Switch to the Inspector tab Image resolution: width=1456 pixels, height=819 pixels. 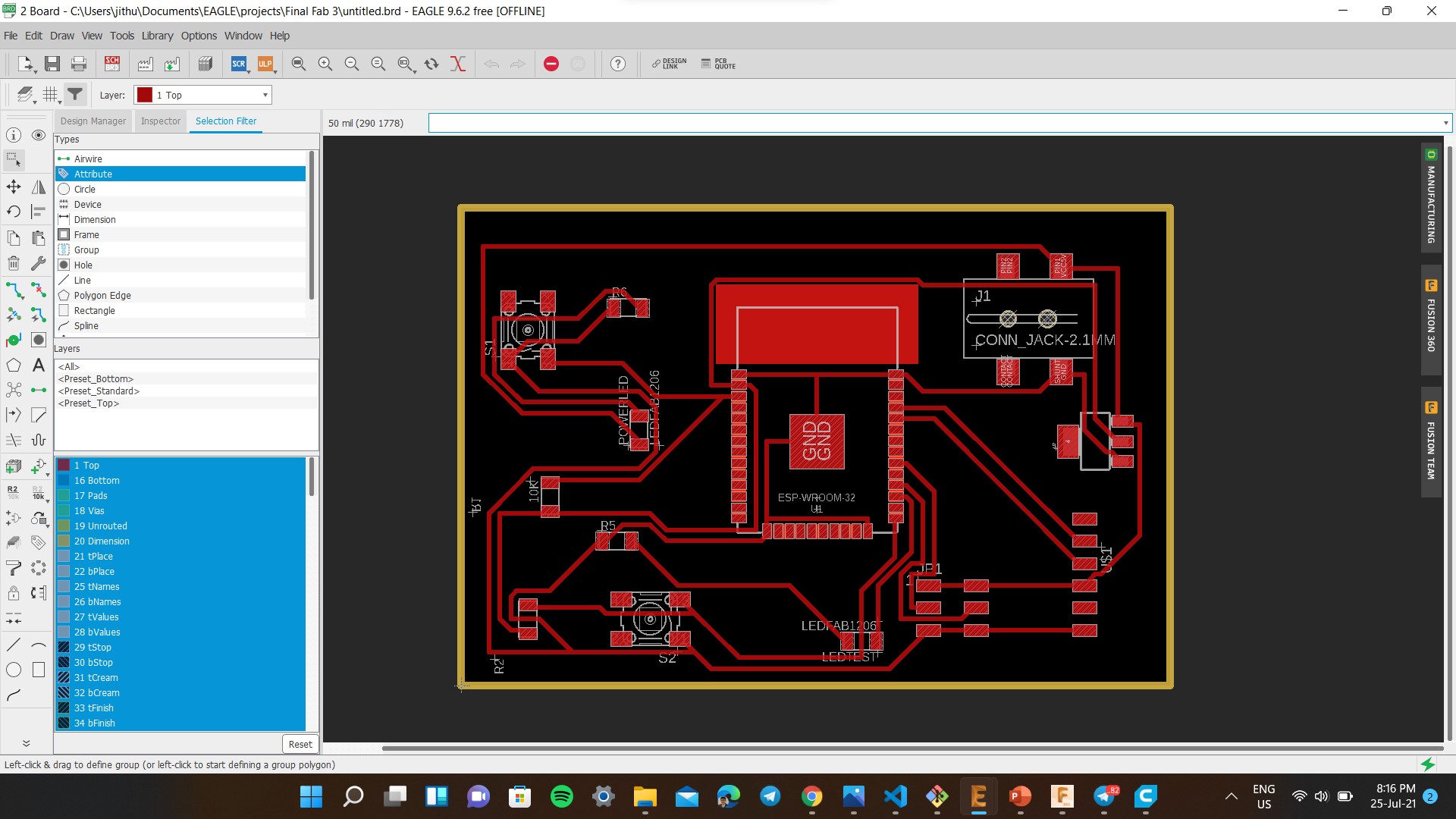(x=161, y=121)
